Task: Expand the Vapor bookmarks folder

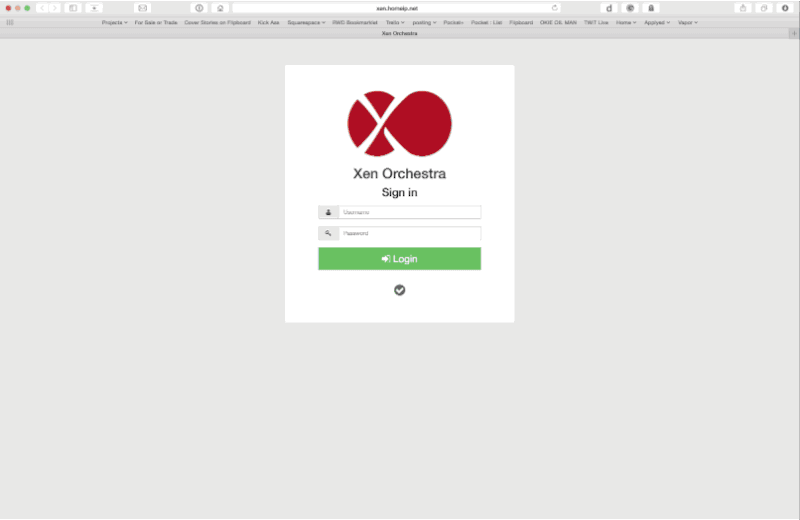Action: pos(687,22)
